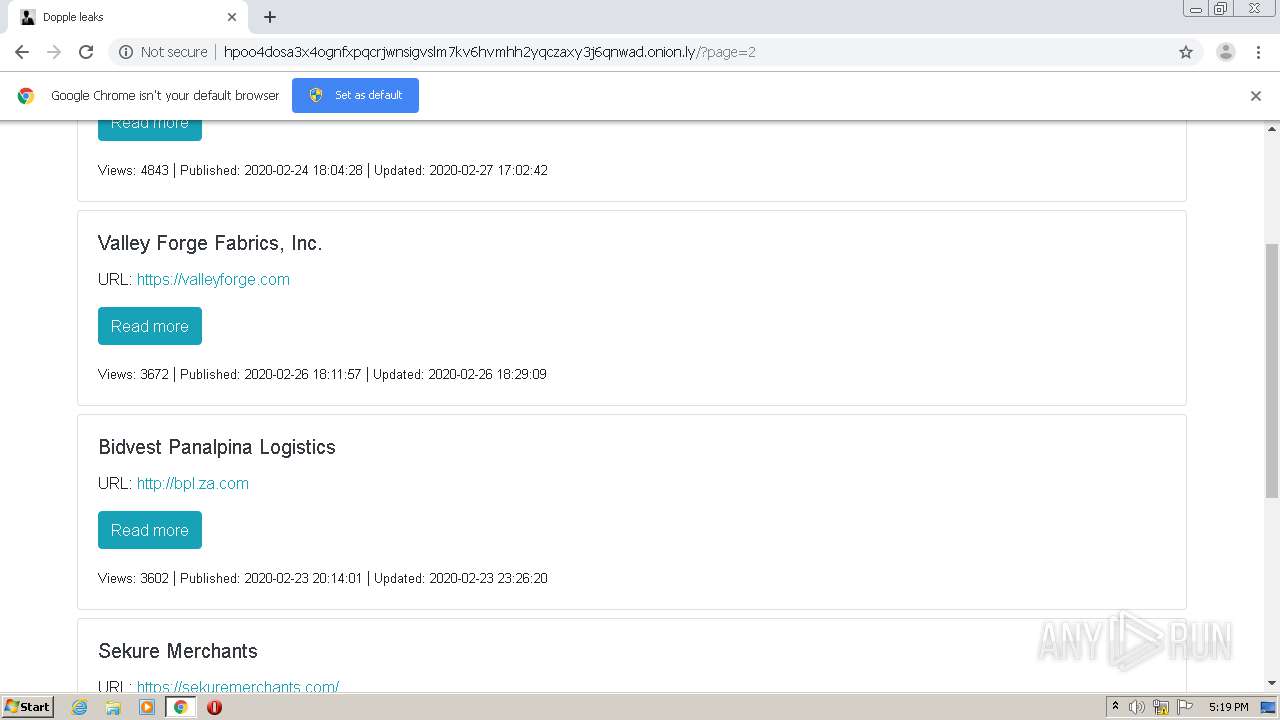Set Chrome as default browser
This screenshot has width=1280, height=720.
point(355,95)
